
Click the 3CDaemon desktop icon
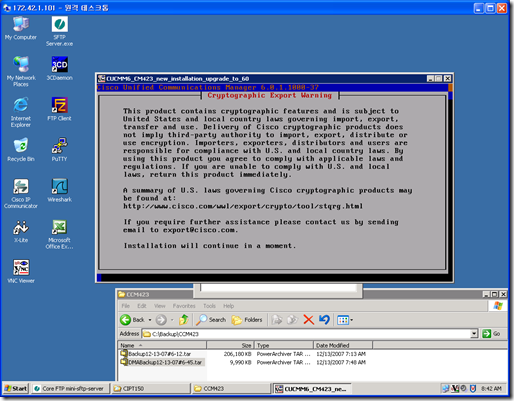click(x=59, y=68)
